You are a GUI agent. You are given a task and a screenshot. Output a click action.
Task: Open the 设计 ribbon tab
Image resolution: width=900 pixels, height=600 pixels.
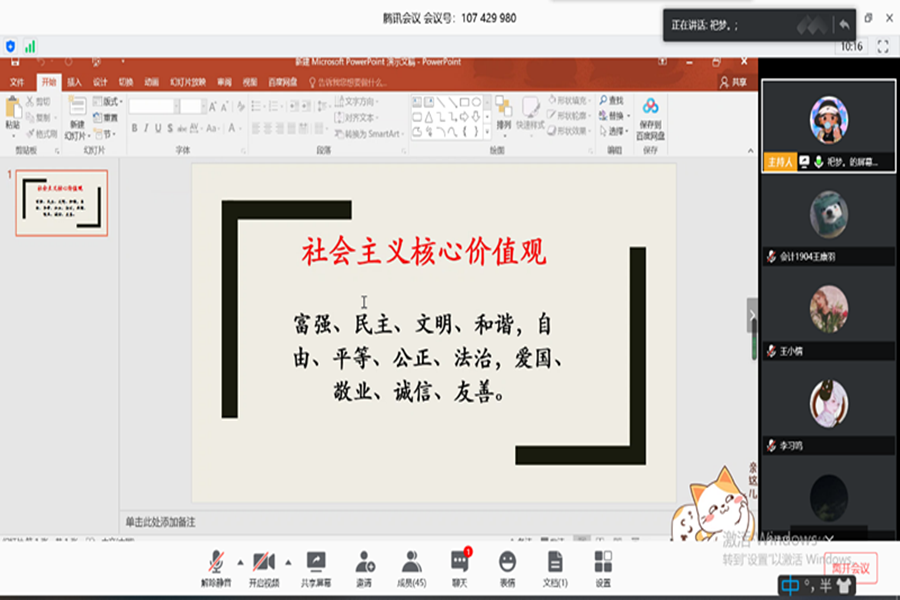[100, 82]
